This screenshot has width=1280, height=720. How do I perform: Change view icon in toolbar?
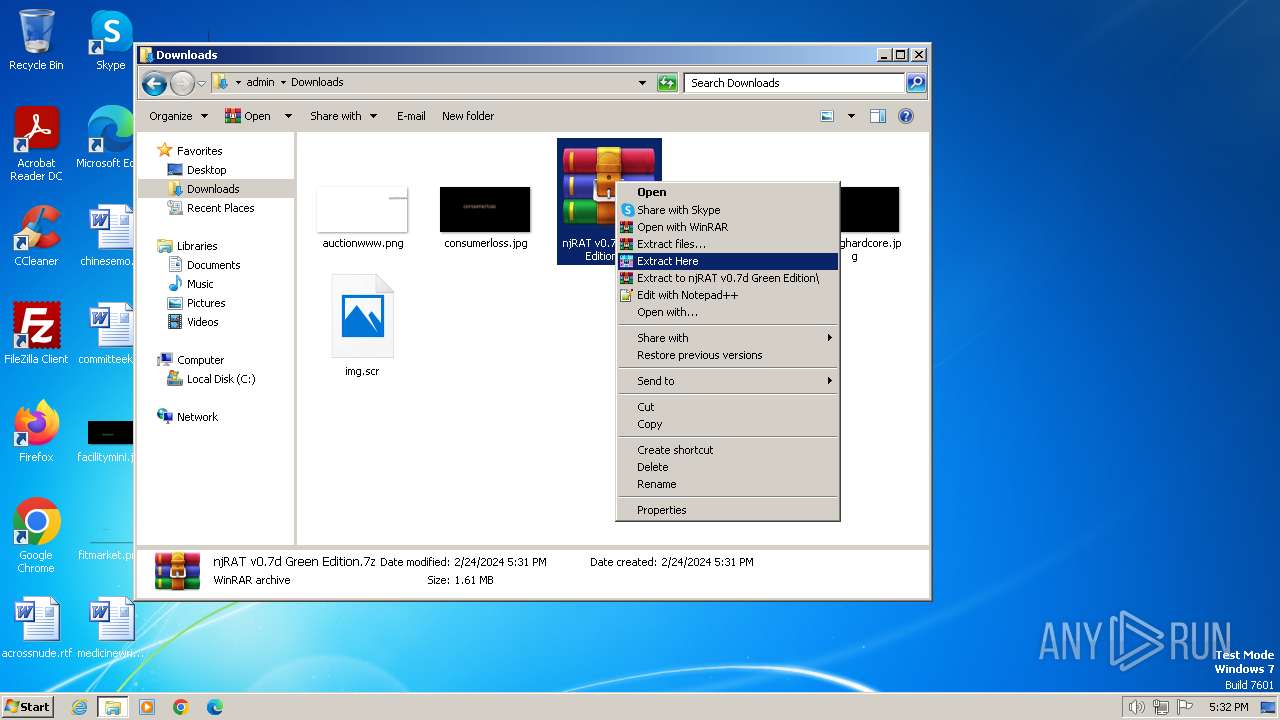[x=827, y=116]
